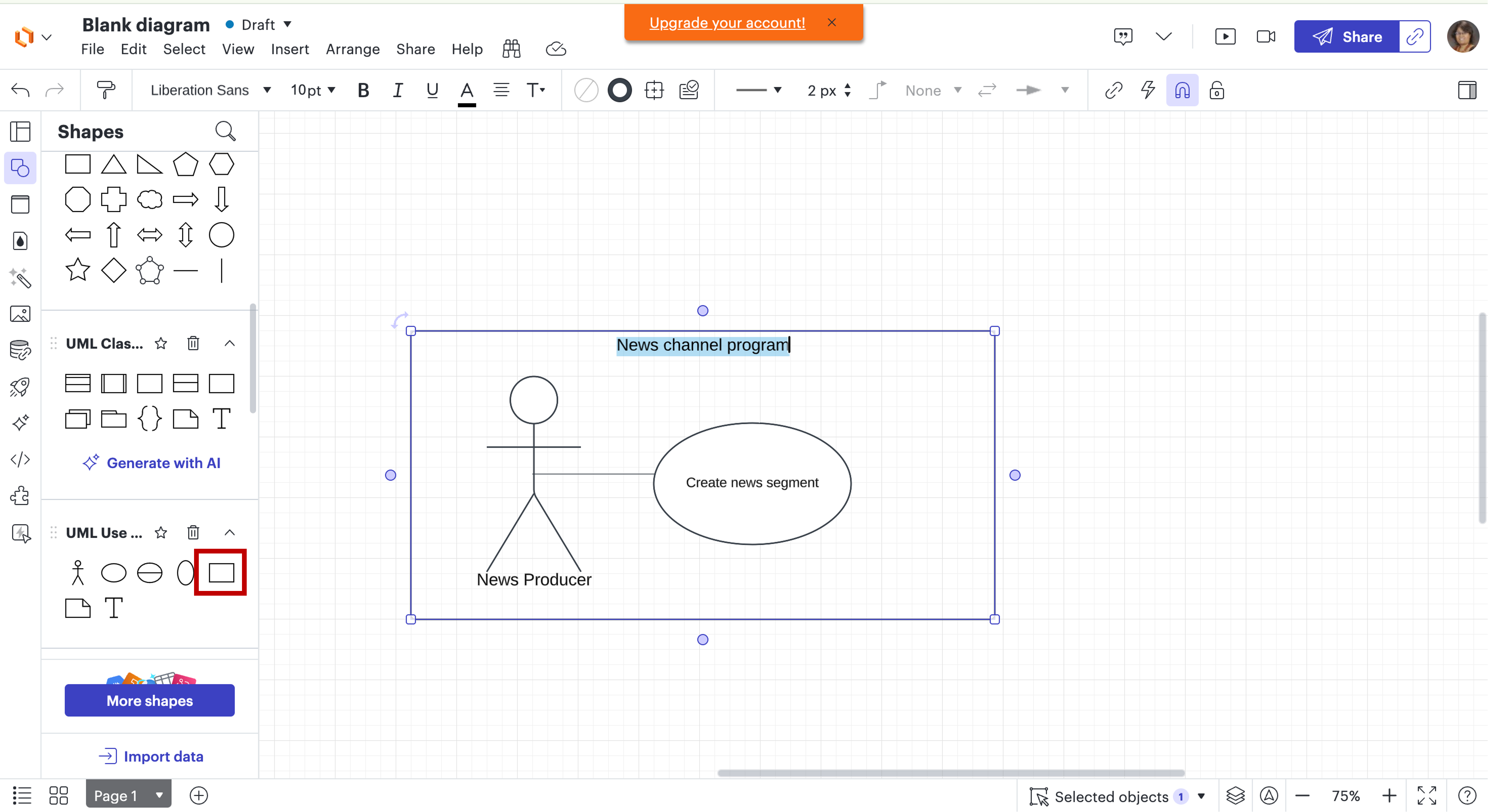Image resolution: width=1488 pixels, height=812 pixels.
Task: Toggle bold formatting
Action: point(363,90)
